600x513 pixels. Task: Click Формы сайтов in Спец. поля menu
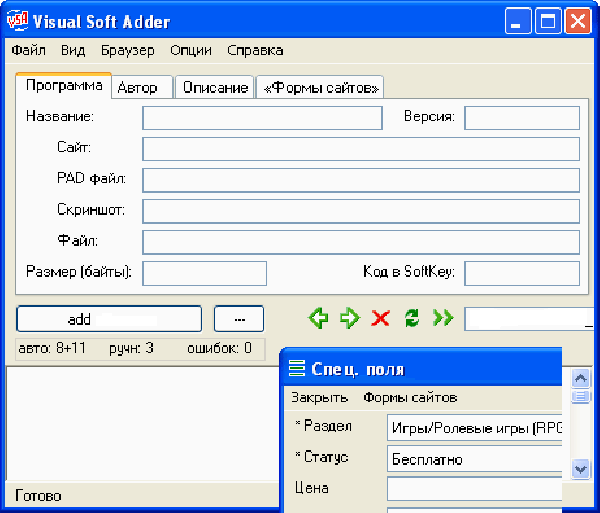point(410,397)
